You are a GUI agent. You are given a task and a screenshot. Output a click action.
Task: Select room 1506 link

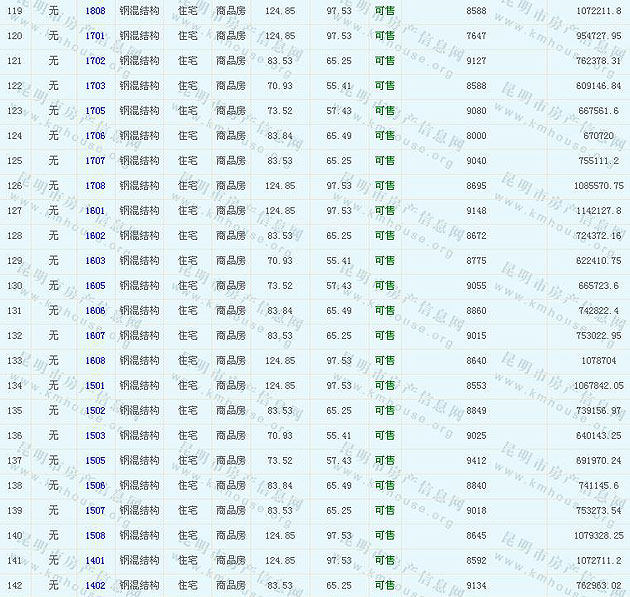click(x=95, y=485)
